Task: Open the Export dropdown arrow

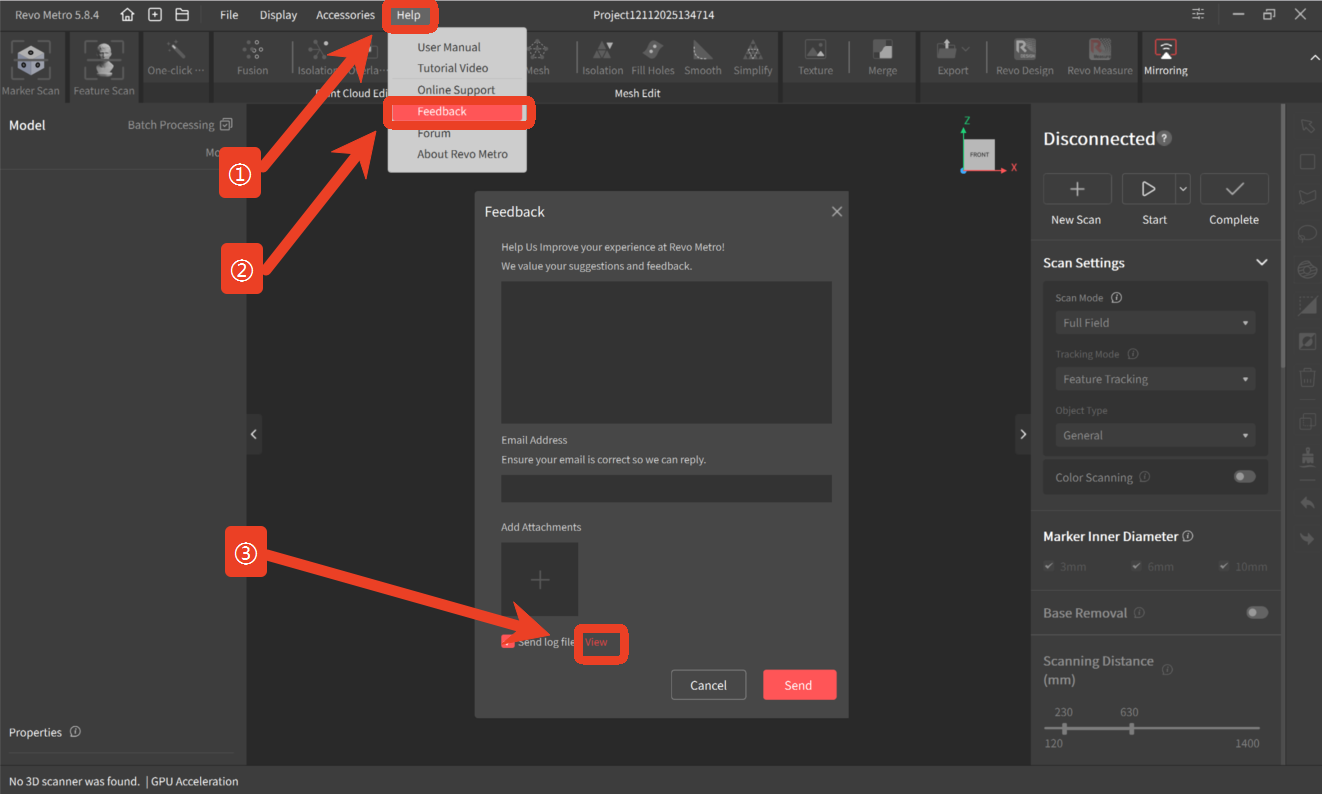Action: (966, 49)
